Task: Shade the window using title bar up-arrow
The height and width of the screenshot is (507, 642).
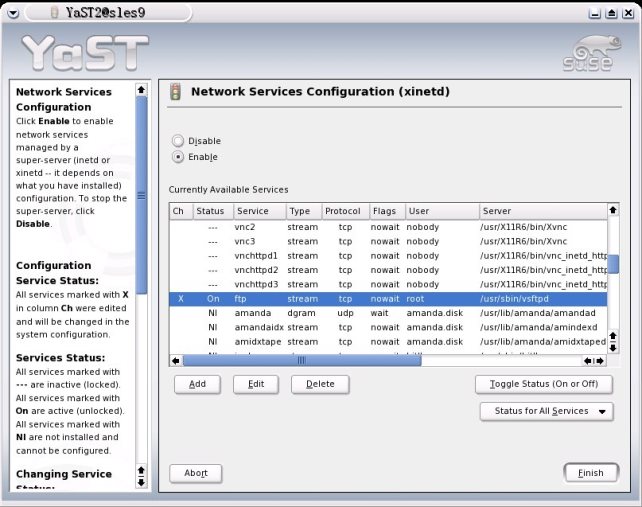Action: pyautogui.click(x=611, y=14)
